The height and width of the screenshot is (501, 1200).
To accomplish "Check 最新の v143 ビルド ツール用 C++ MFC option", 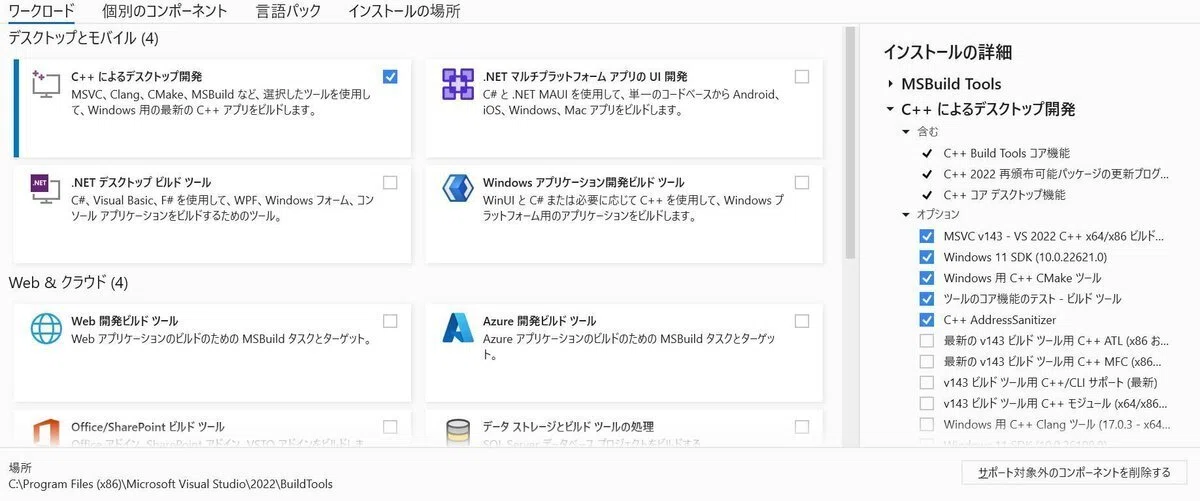I will click(x=926, y=362).
